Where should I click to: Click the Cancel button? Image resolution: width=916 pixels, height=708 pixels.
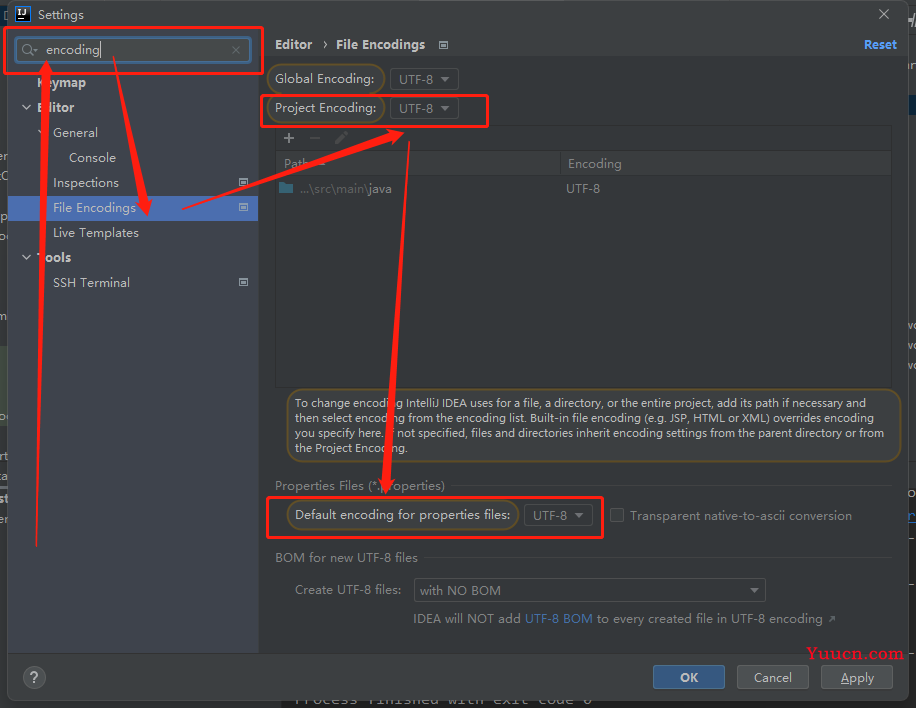click(772, 677)
